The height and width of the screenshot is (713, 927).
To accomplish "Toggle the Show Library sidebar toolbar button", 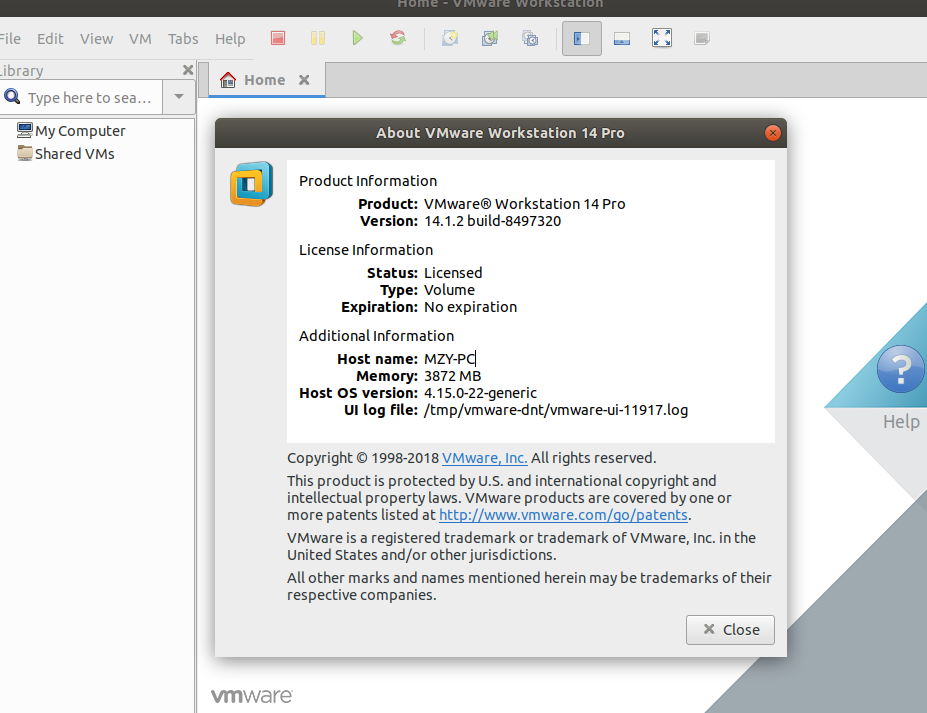I will 582,38.
